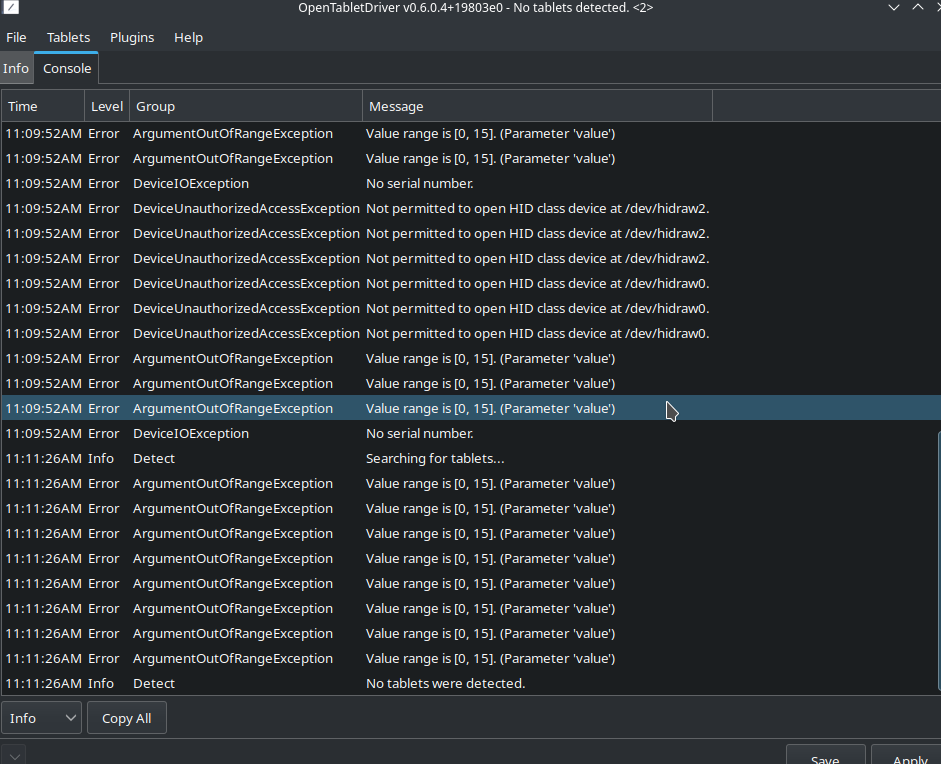Screen dimensions: 941x764
Task: Open the Info log level dropdown
Action: 41,718
